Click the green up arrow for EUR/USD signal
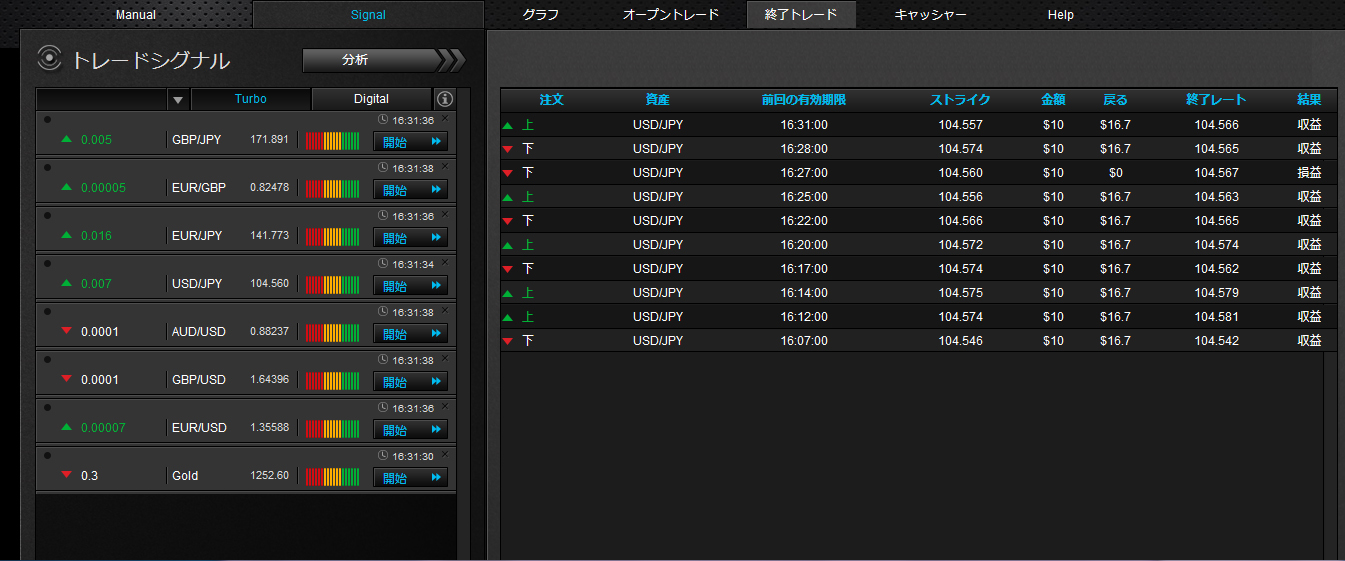The image size is (1345, 561). click(67, 427)
